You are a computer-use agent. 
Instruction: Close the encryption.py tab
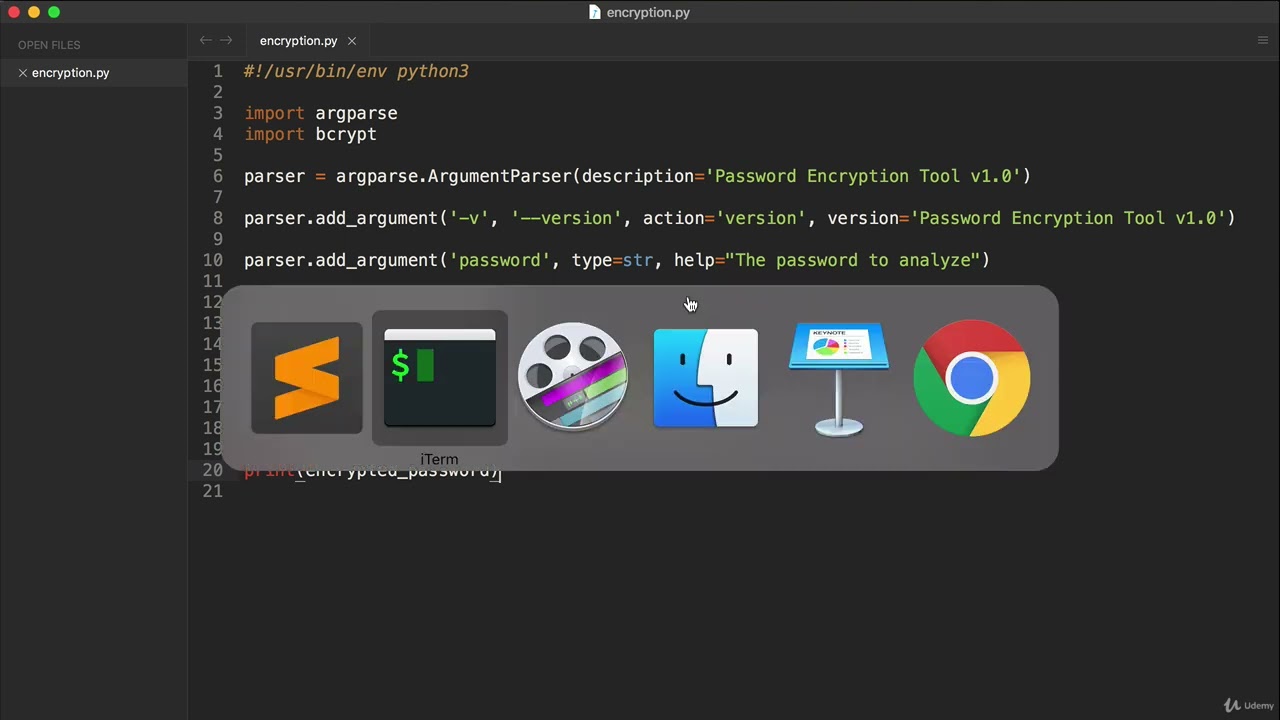pyautogui.click(x=352, y=41)
